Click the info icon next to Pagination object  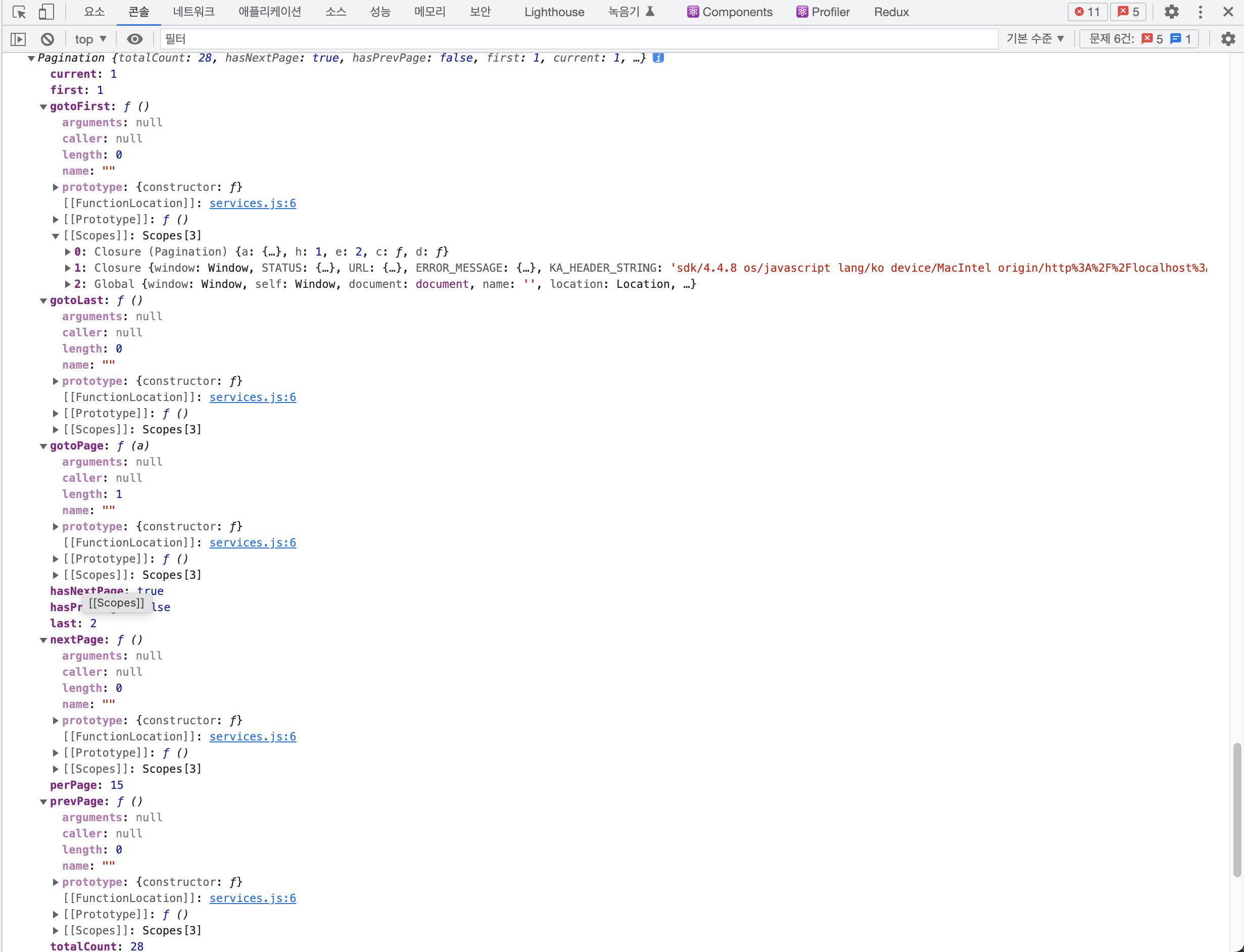(x=658, y=58)
